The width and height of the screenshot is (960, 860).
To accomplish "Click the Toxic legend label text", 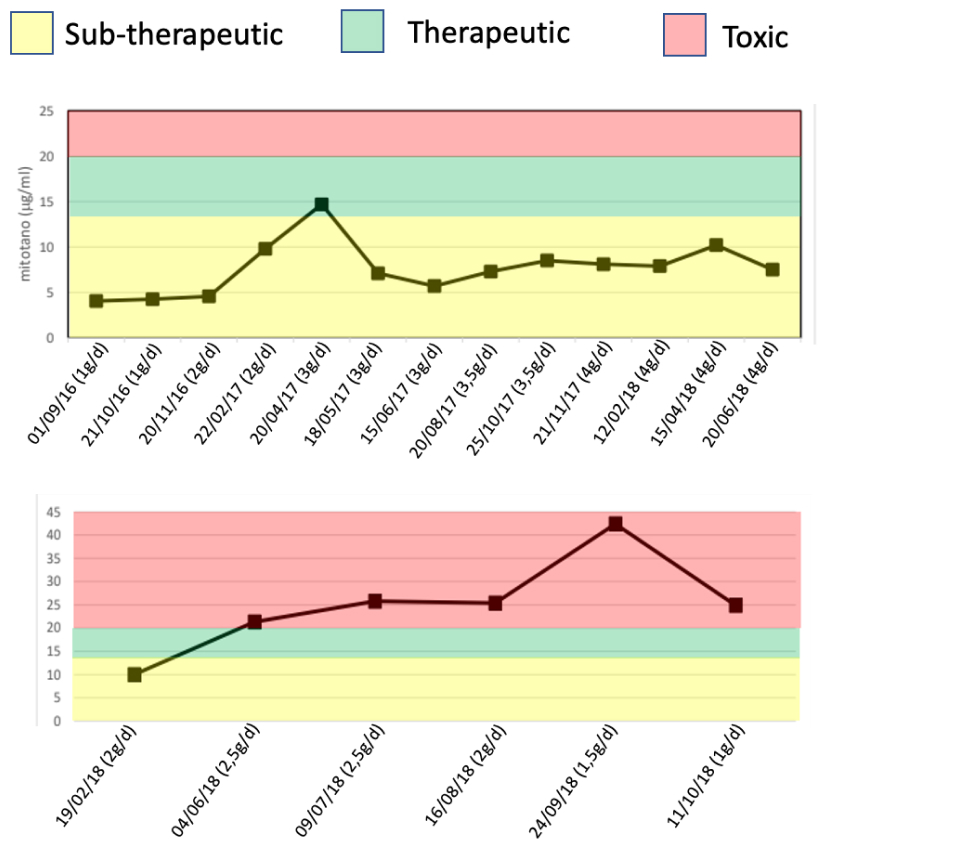I will click(x=755, y=37).
